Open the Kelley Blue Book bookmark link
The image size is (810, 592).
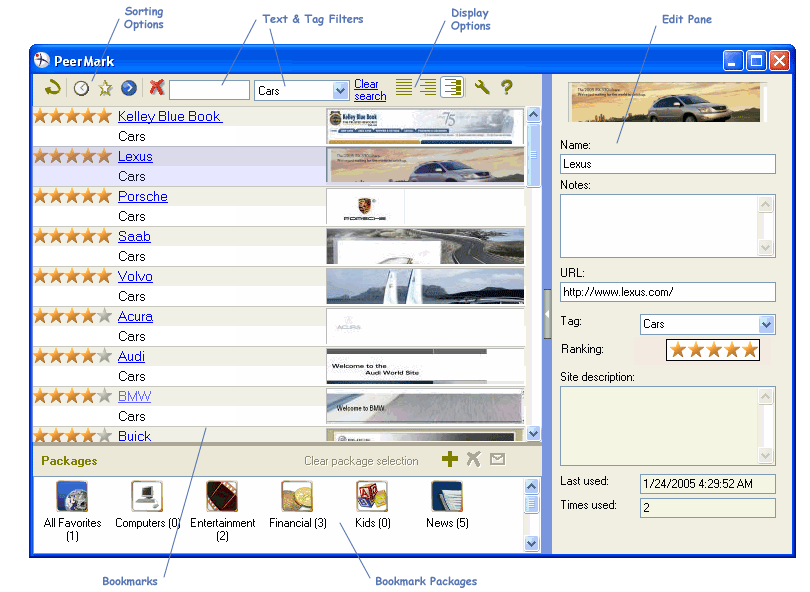pos(170,116)
